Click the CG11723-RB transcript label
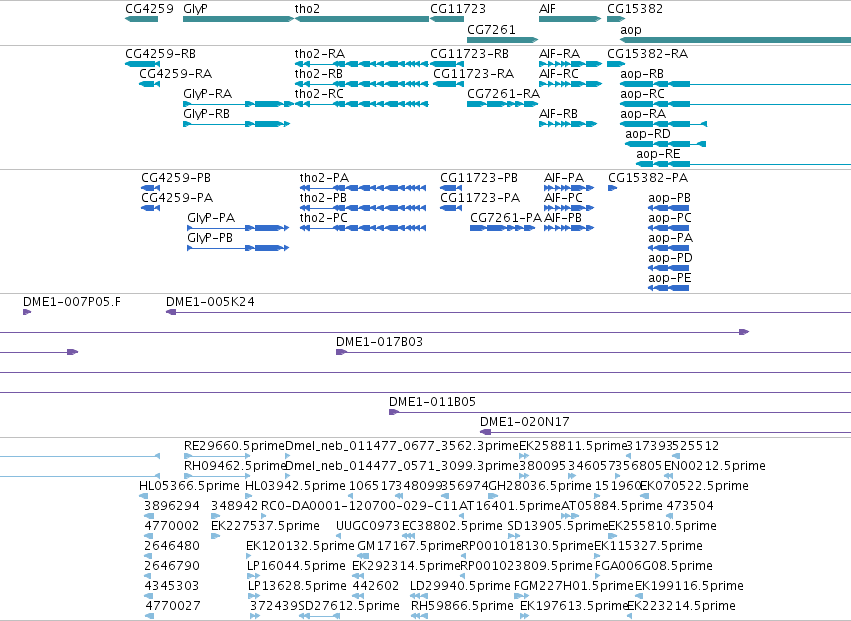The width and height of the screenshot is (851, 621). coord(469,54)
